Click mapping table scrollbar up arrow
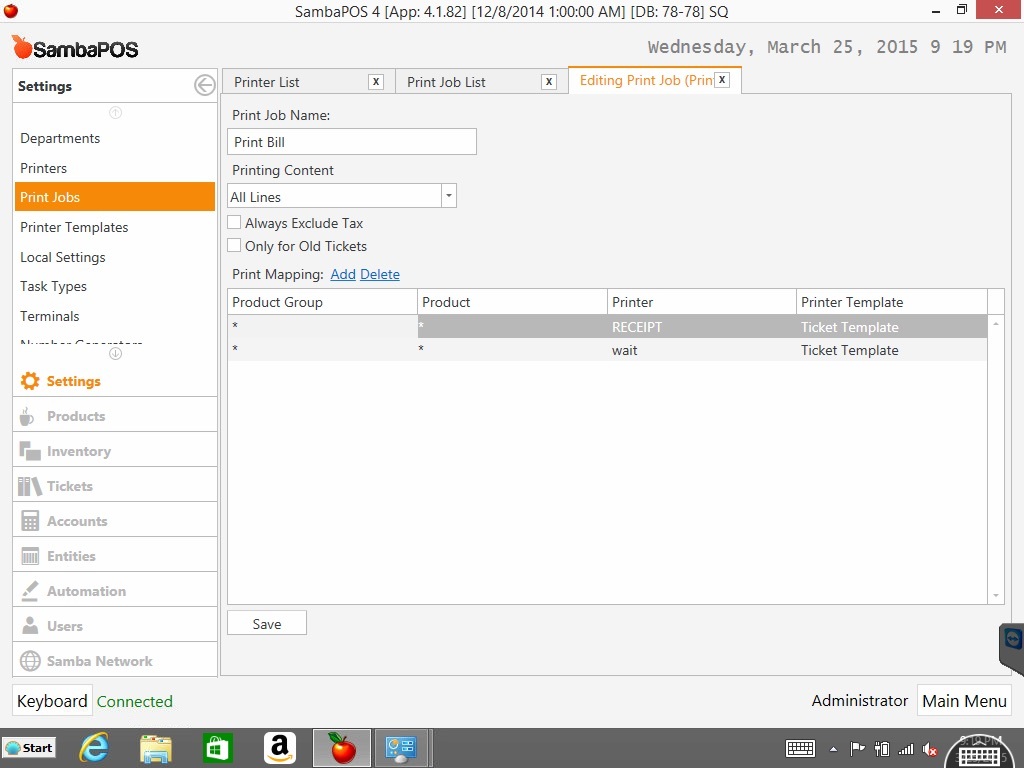 tap(996, 324)
